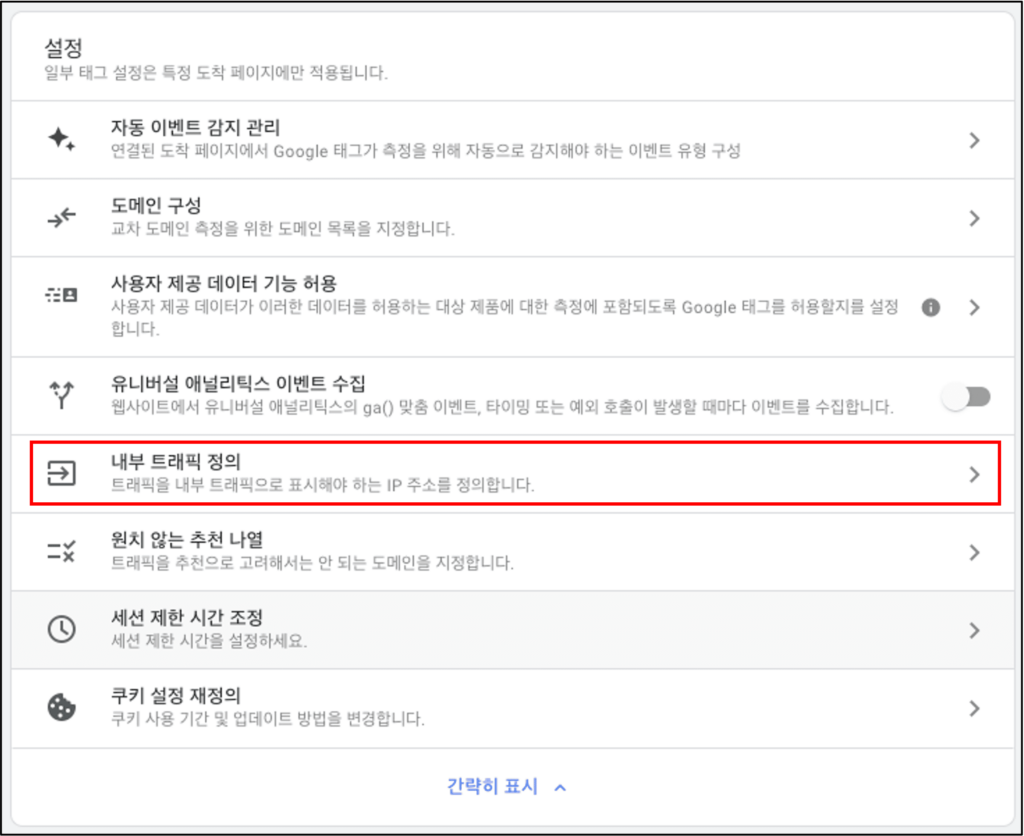Click the info icon in 사용자 제공 데이터 row
The image size is (1024, 836).
[x=931, y=307]
